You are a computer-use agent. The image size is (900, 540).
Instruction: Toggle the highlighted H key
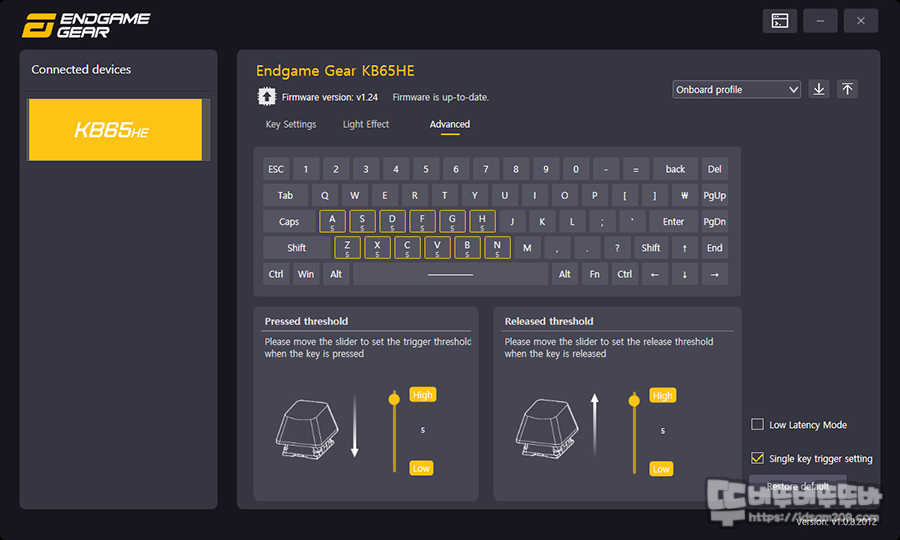(x=482, y=222)
